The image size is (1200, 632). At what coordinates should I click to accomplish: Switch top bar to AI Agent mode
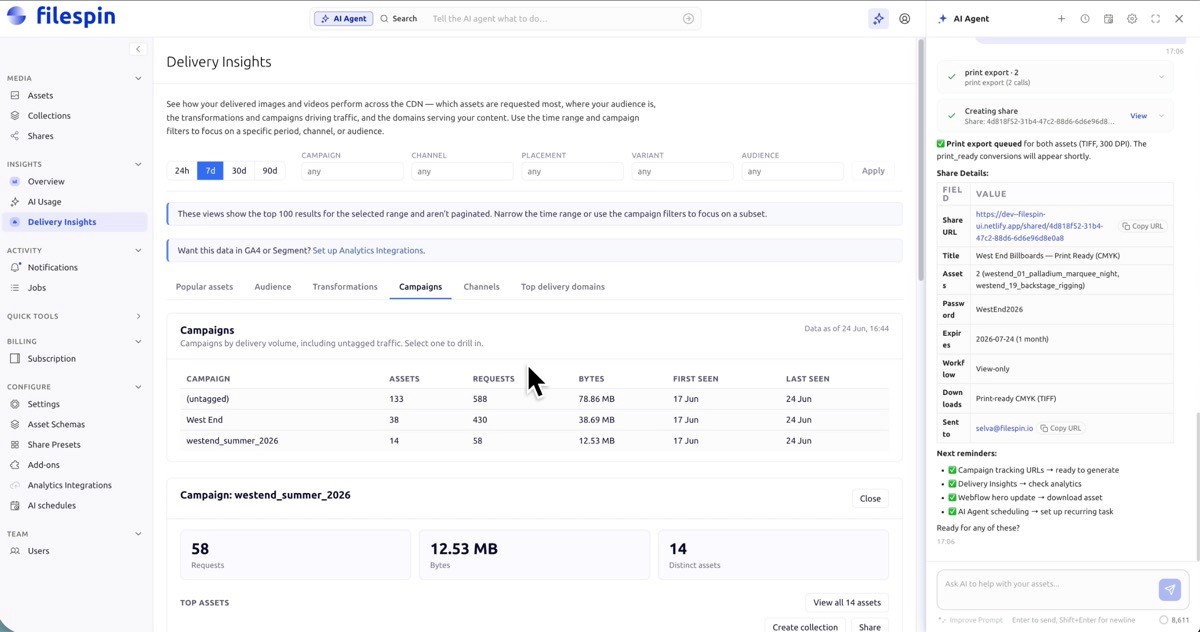343,19
